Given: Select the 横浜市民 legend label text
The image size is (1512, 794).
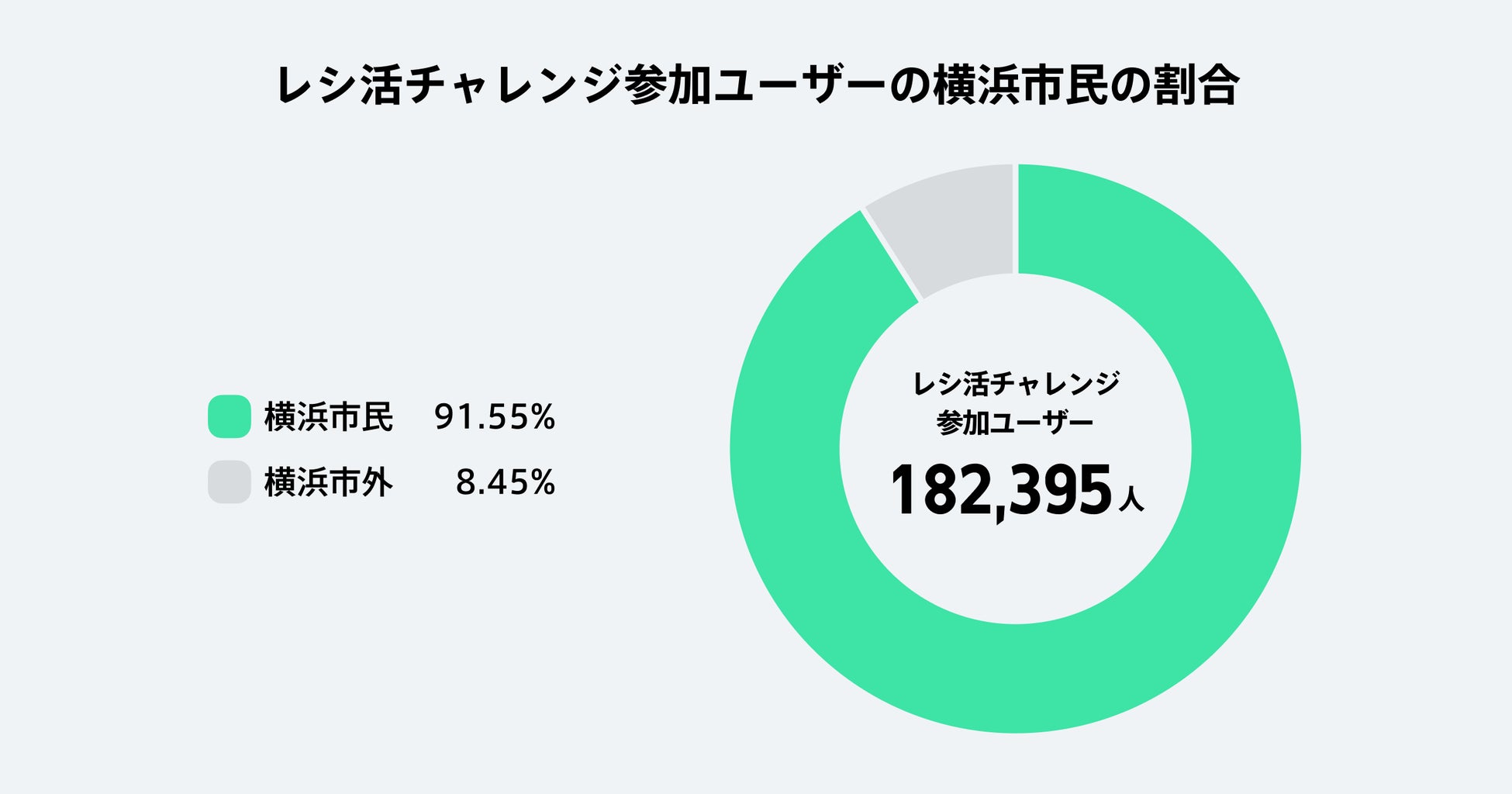Looking at the screenshot, I should 329,417.
